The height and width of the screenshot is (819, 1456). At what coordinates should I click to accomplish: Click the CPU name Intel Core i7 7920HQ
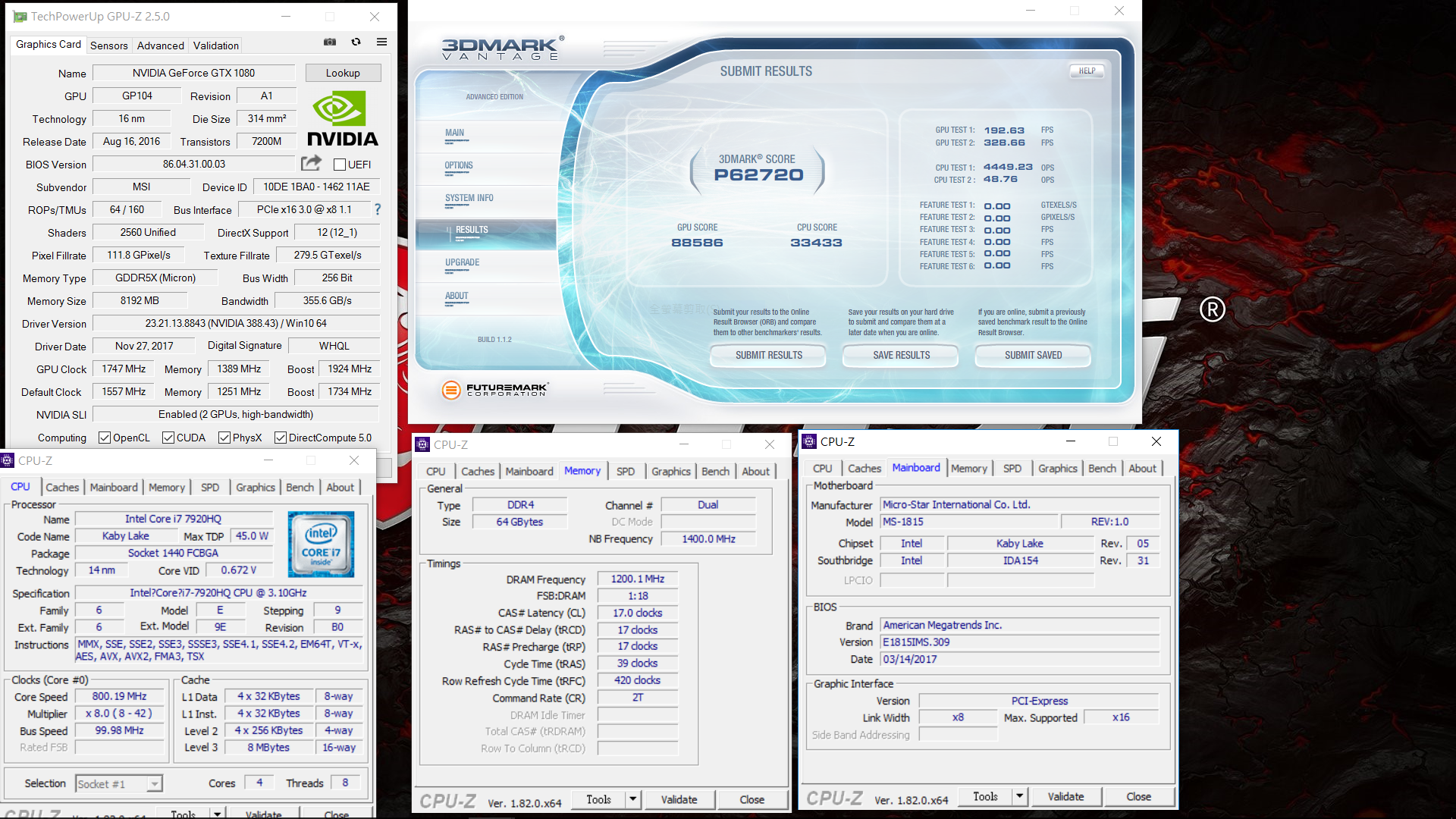pos(173,519)
